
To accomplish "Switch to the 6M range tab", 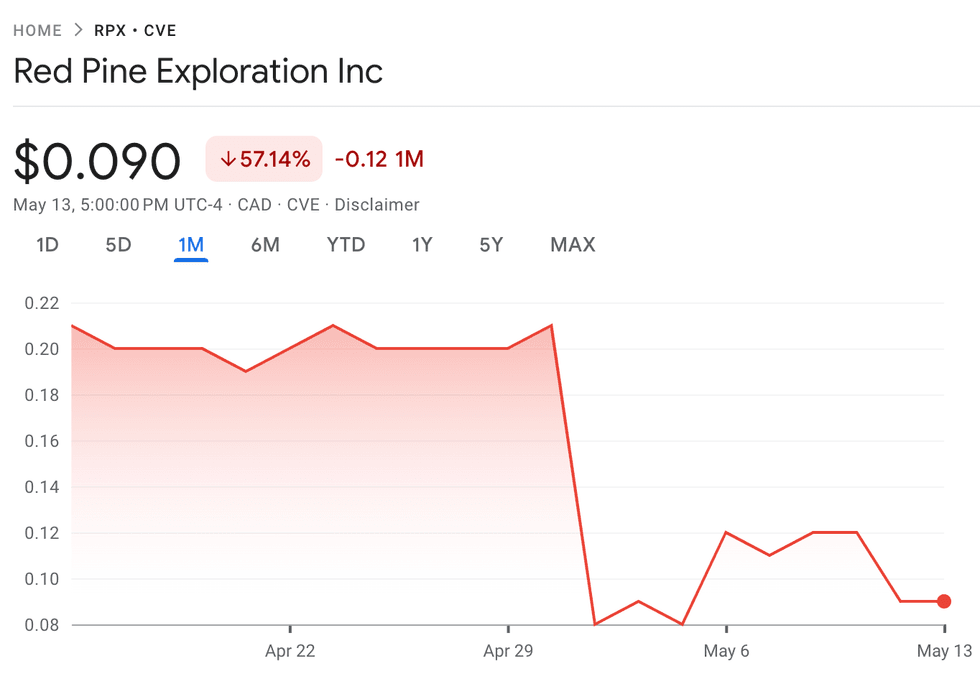I will (x=265, y=244).
